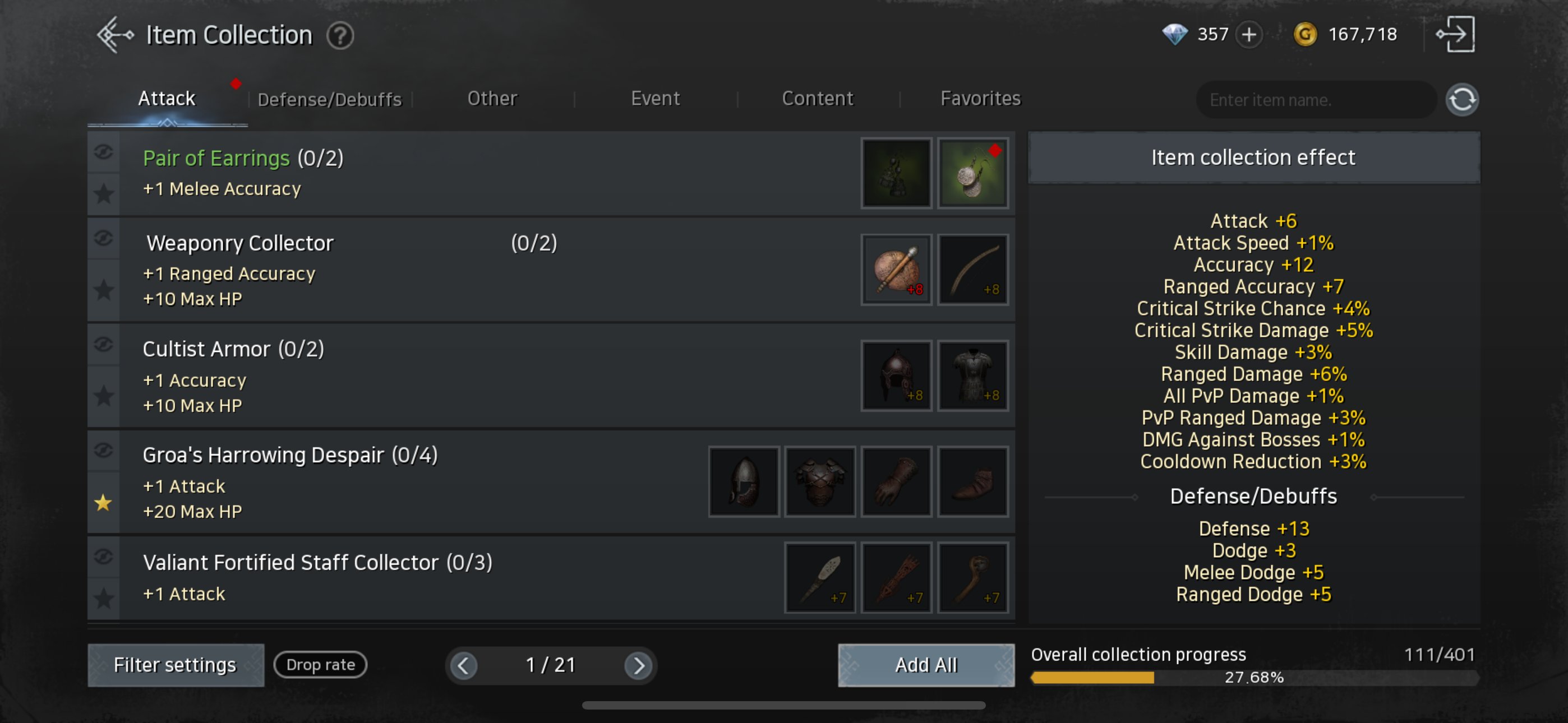Open the help question mark icon

point(340,36)
